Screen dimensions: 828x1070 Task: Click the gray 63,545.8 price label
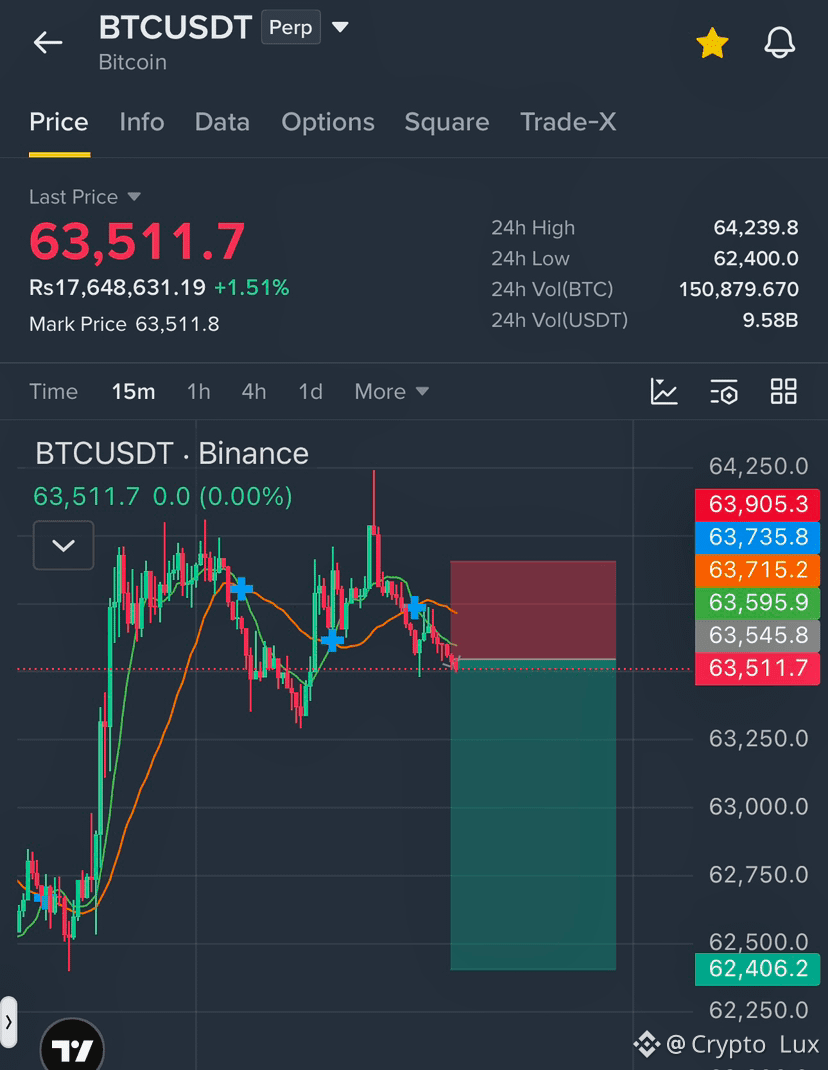point(758,635)
